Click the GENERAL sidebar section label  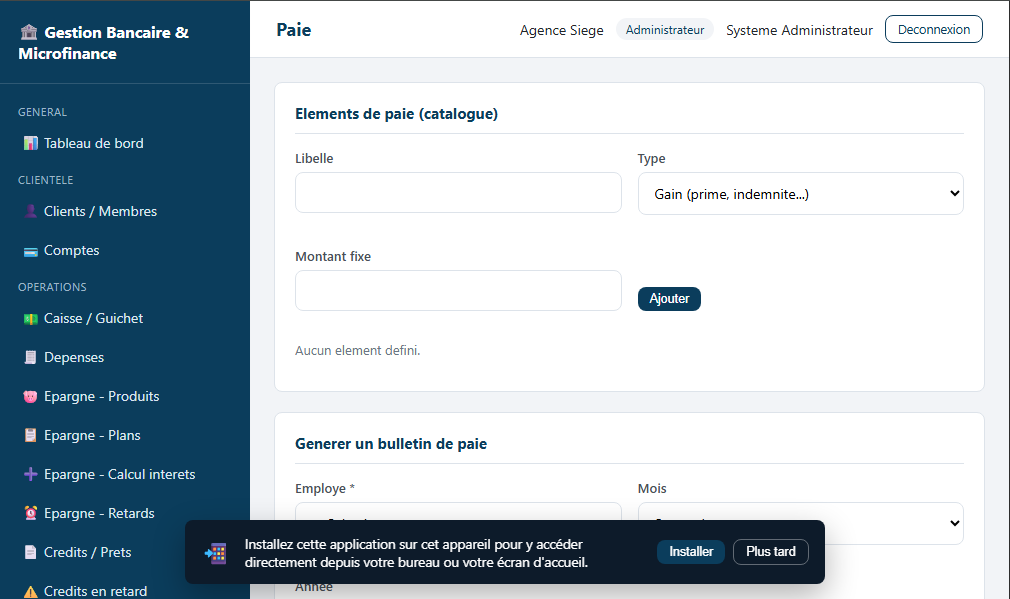pyautogui.click(x=43, y=112)
